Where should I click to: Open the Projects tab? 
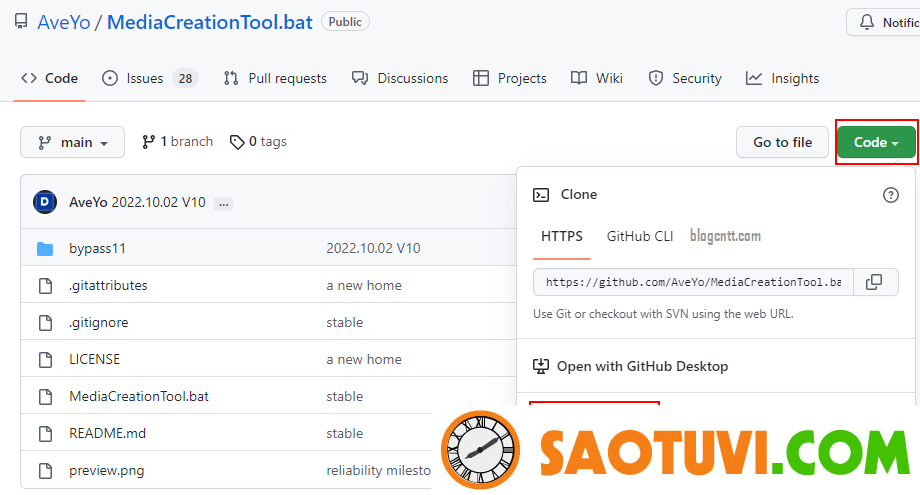pyautogui.click(x=509, y=78)
